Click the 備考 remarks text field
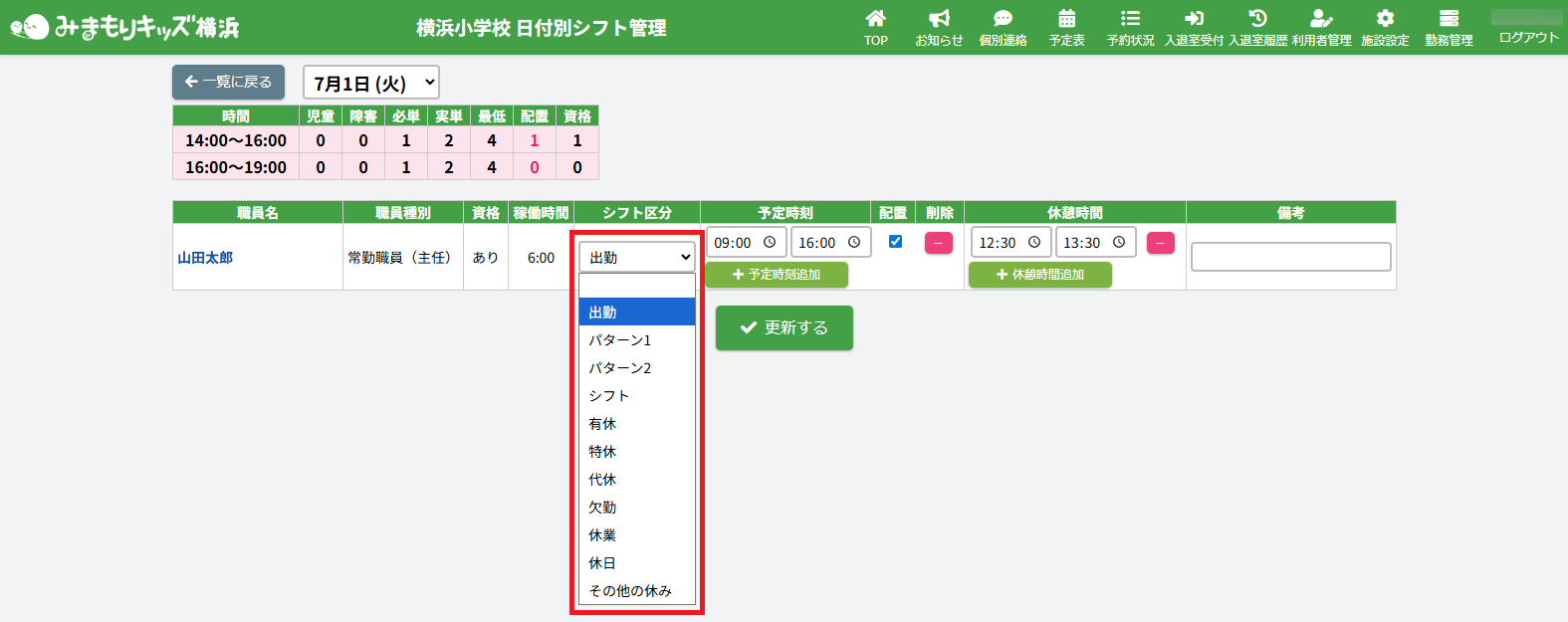Image resolution: width=1568 pixels, height=622 pixels. pyautogui.click(x=1290, y=257)
